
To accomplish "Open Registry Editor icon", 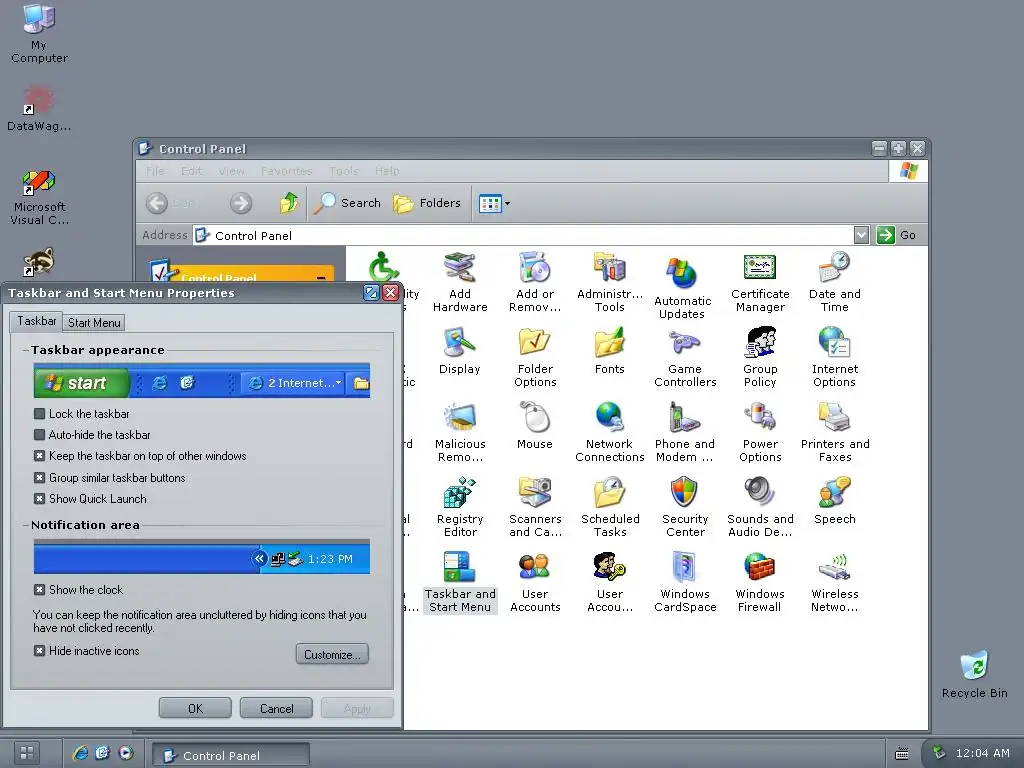I will pyautogui.click(x=460, y=507).
